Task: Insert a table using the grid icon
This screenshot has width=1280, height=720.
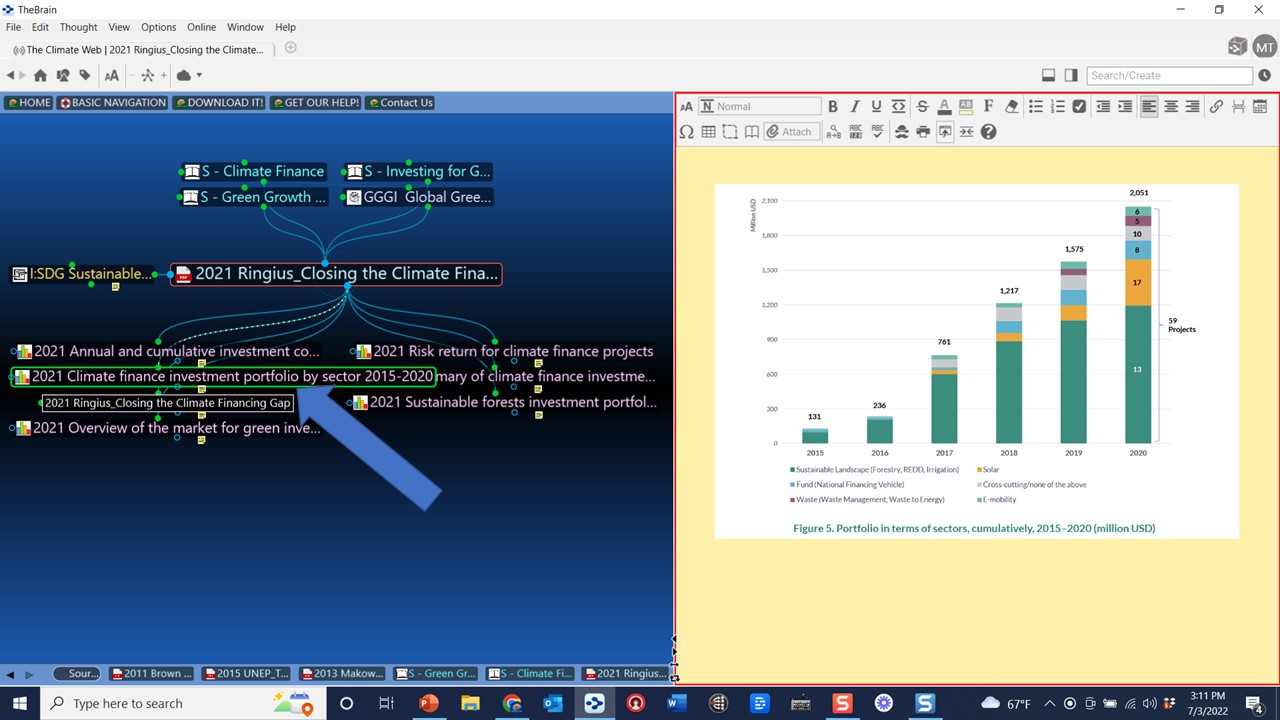Action: pos(708,132)
